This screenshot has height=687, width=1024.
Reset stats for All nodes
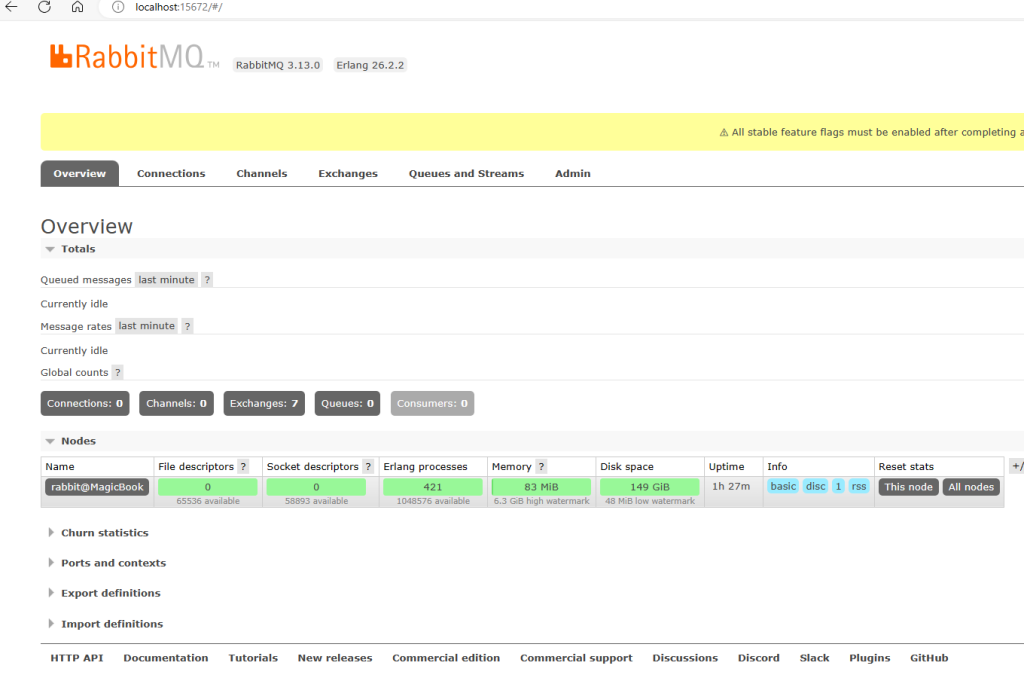971,487
